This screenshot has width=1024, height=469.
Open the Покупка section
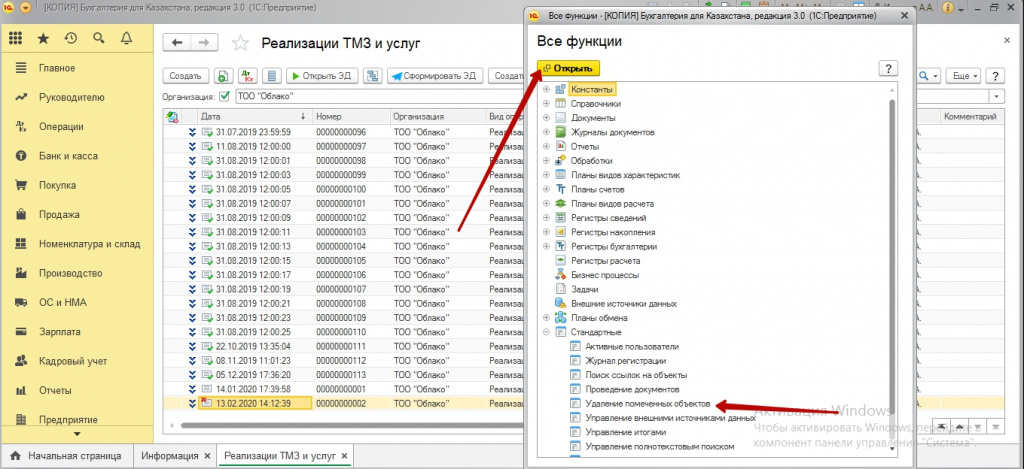77,185
